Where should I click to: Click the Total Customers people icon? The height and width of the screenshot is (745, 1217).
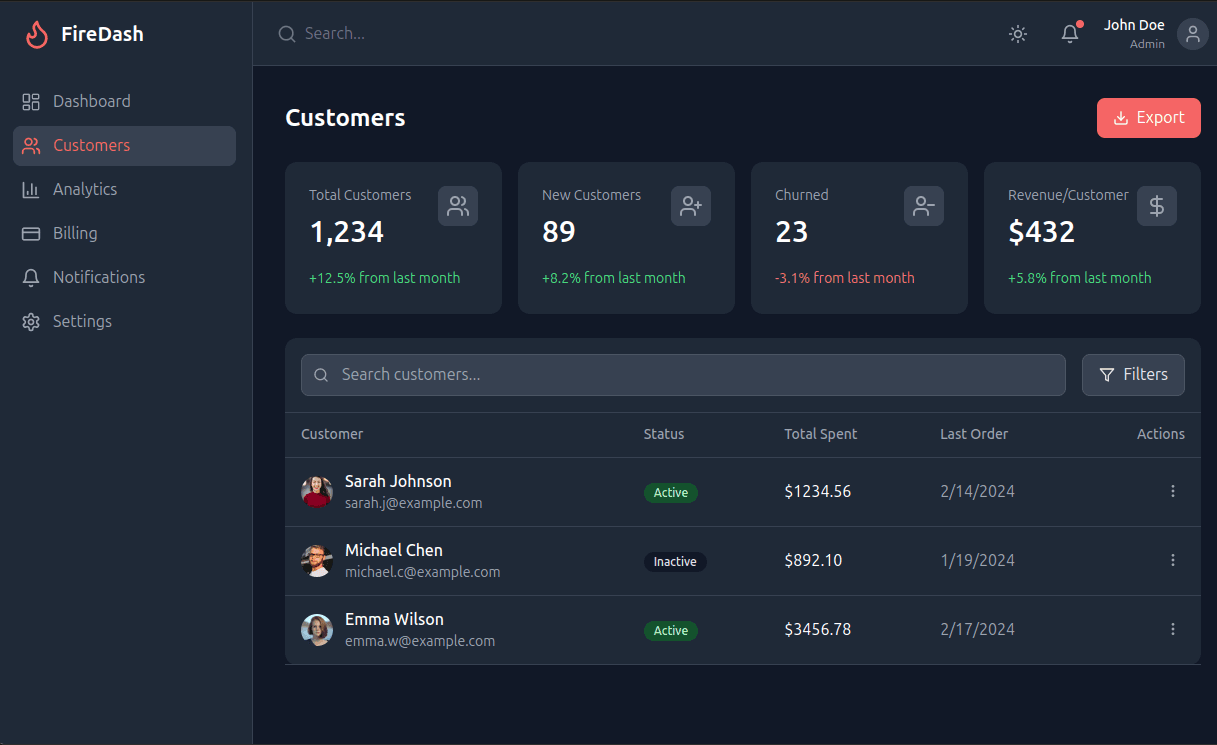[x=458, y=206]
